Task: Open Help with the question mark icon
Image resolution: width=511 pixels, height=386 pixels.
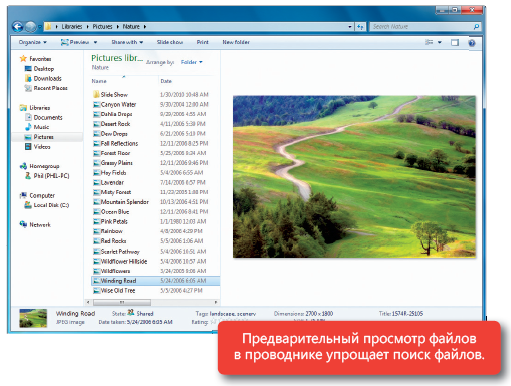Action: [x=472, y=43]
